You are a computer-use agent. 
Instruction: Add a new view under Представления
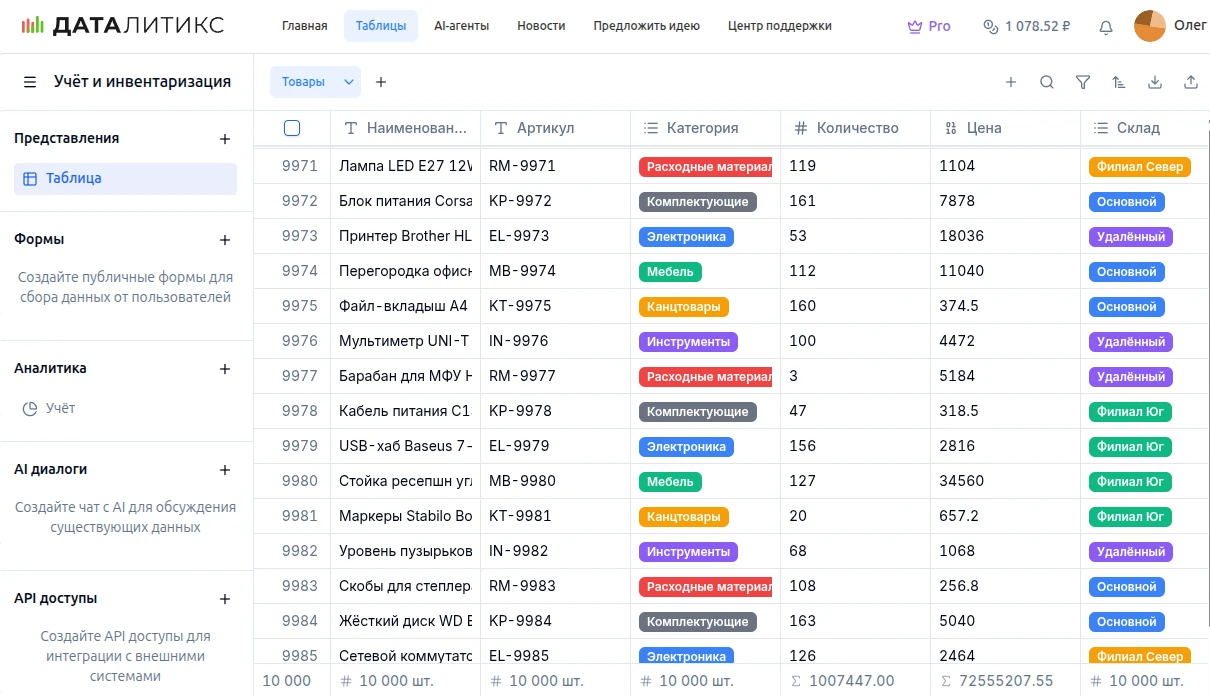click(x=225, y=139)
